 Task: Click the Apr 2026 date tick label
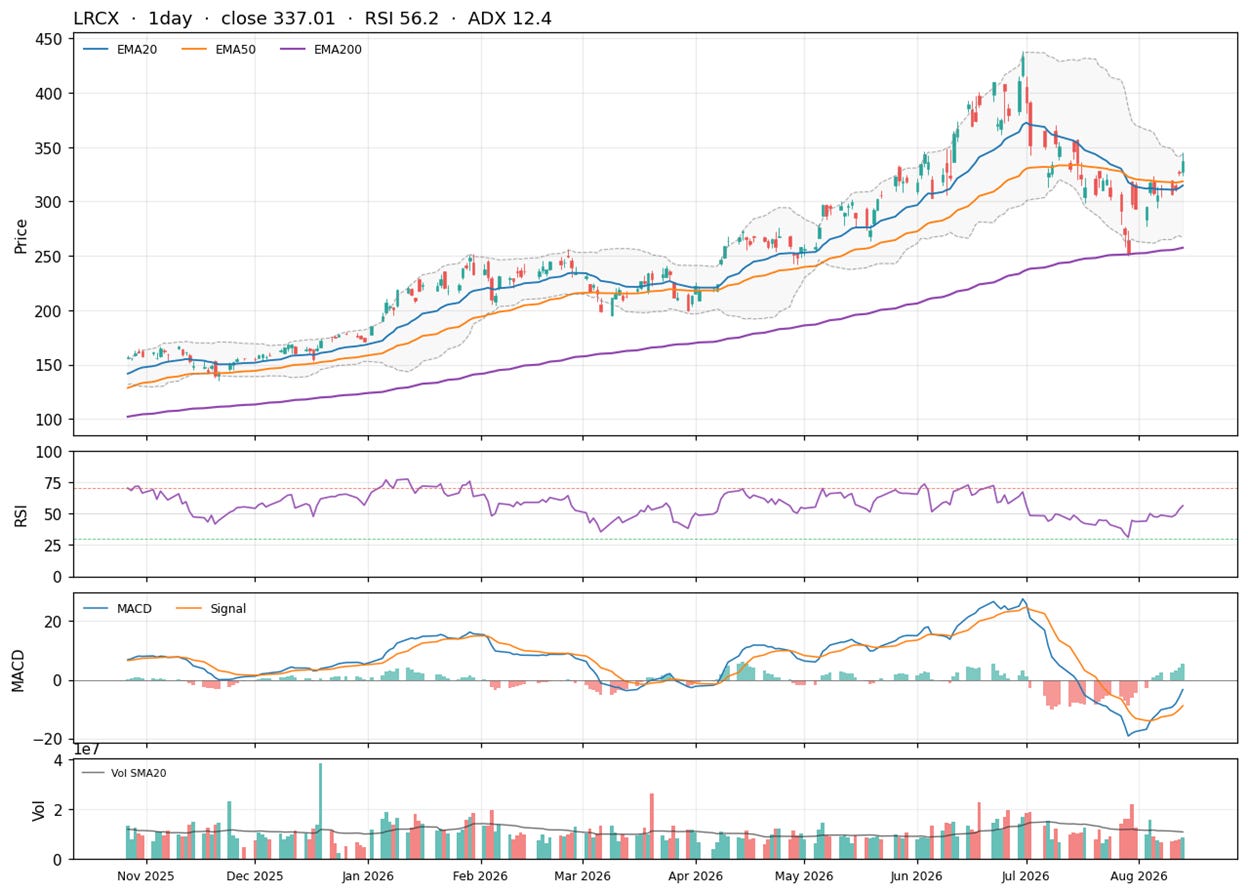694,875
